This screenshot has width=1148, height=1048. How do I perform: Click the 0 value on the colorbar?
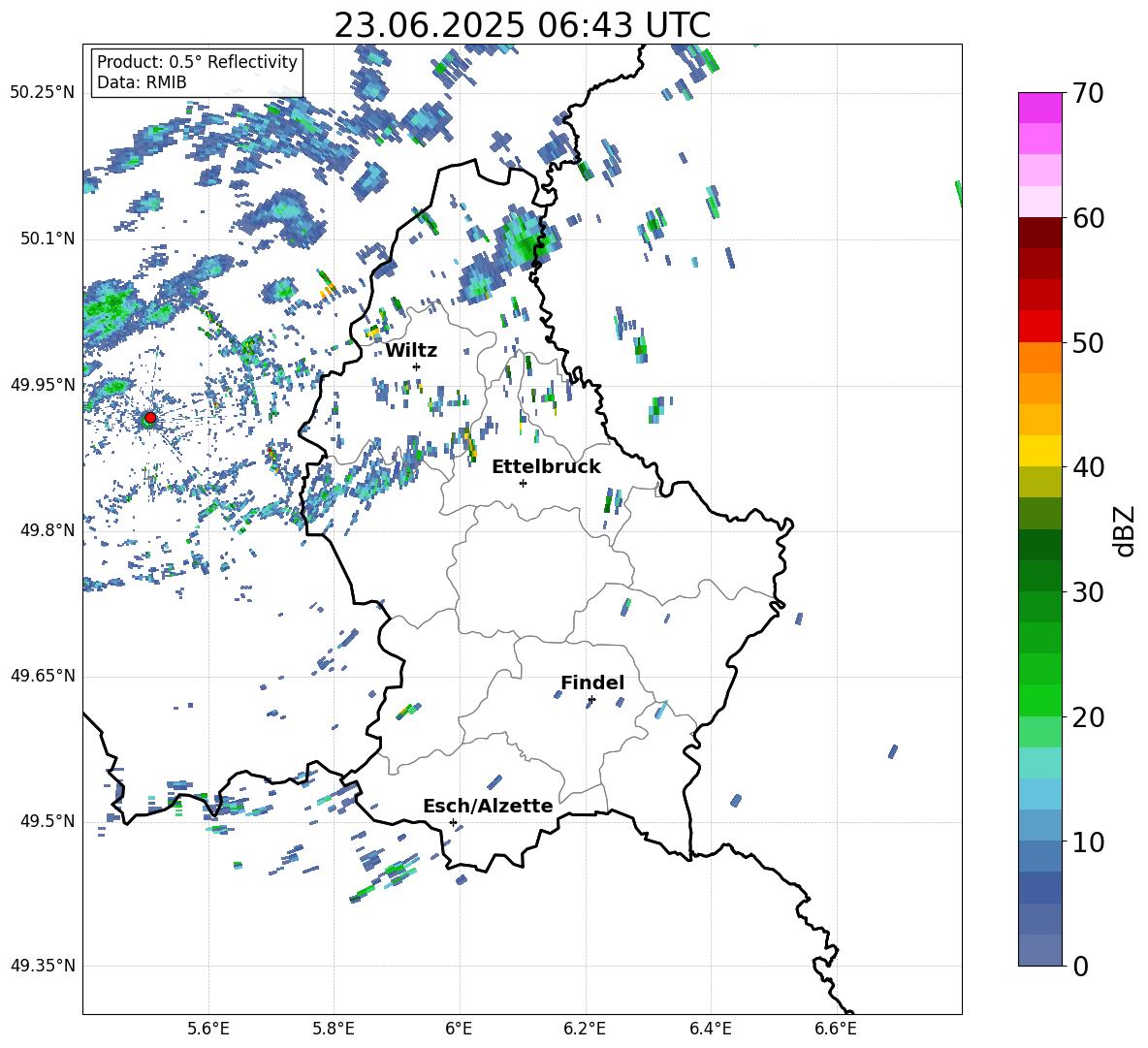tap(1080, 966)
